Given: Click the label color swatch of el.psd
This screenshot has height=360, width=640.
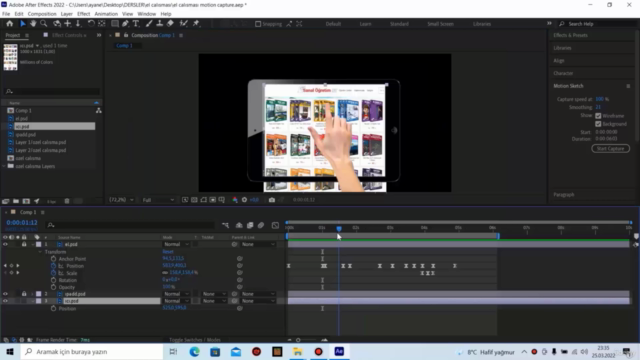Looking at the screenshot, I should pyautogui.click(x=39, y=244).
